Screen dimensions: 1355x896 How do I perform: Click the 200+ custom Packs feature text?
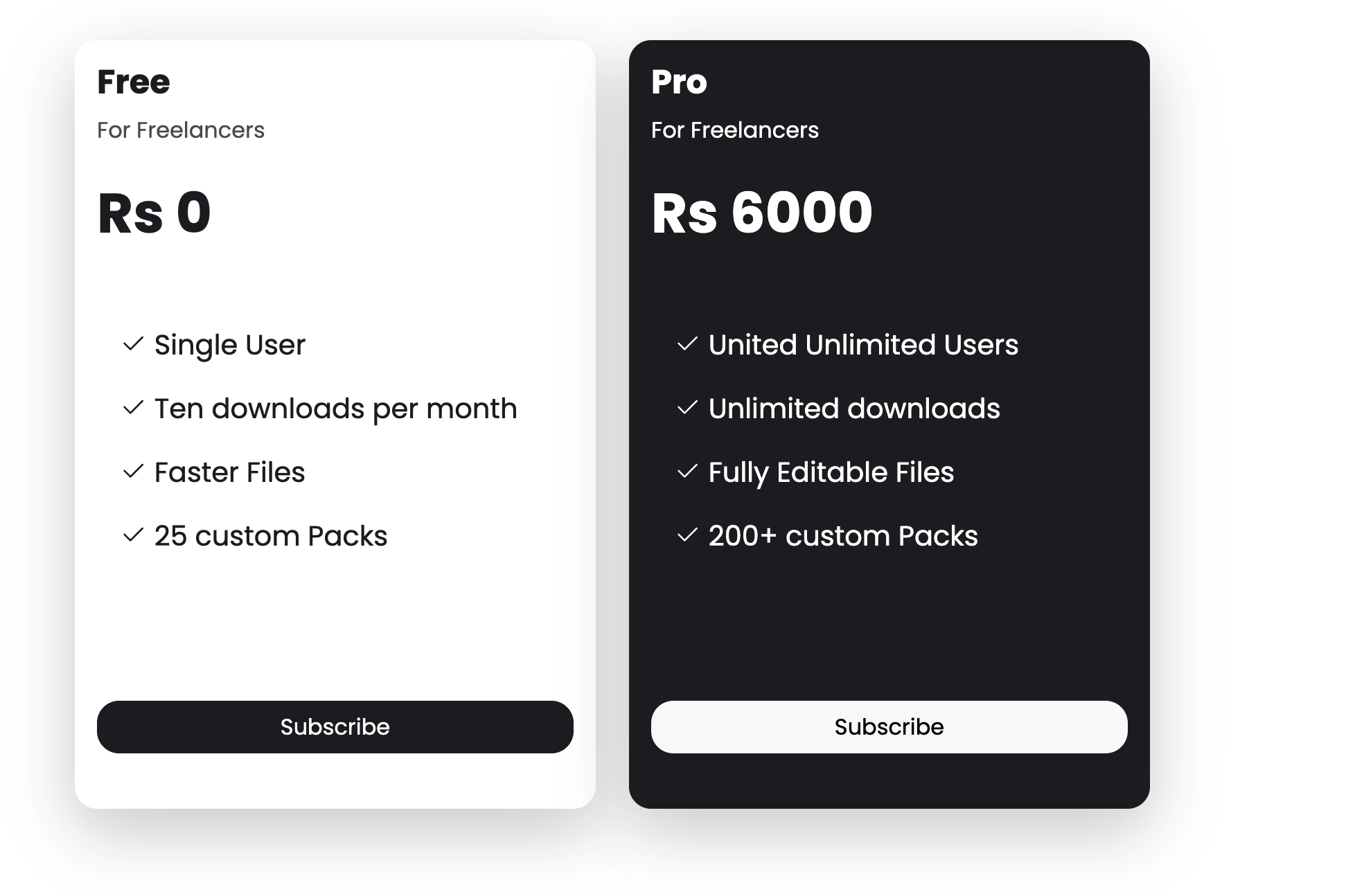click(x=843, y=536)
